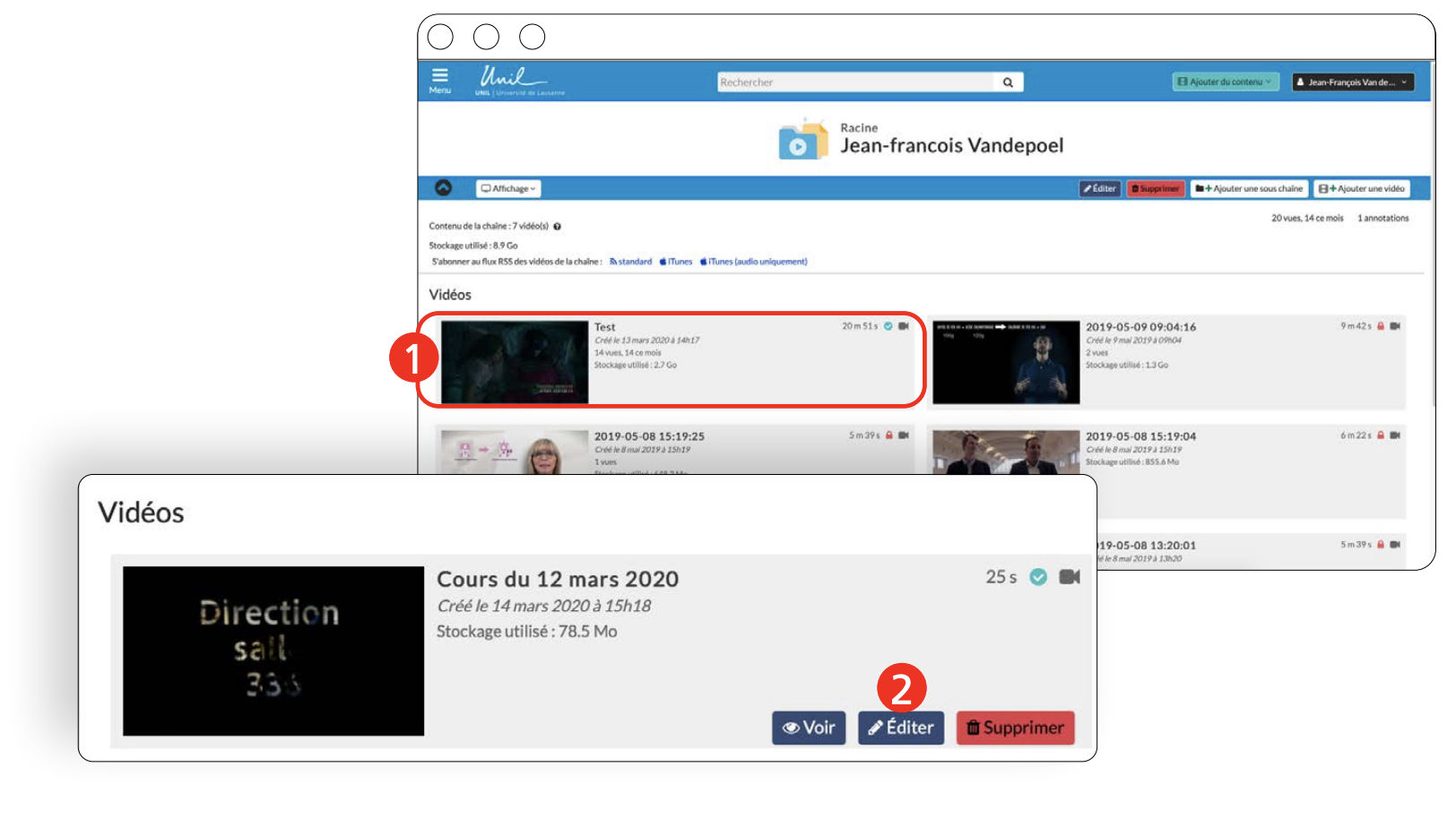Screen dimensions: 1456x819
Task: Click inside the Rechercher search field
Action: pyautogui.click(x=854, y=82)
